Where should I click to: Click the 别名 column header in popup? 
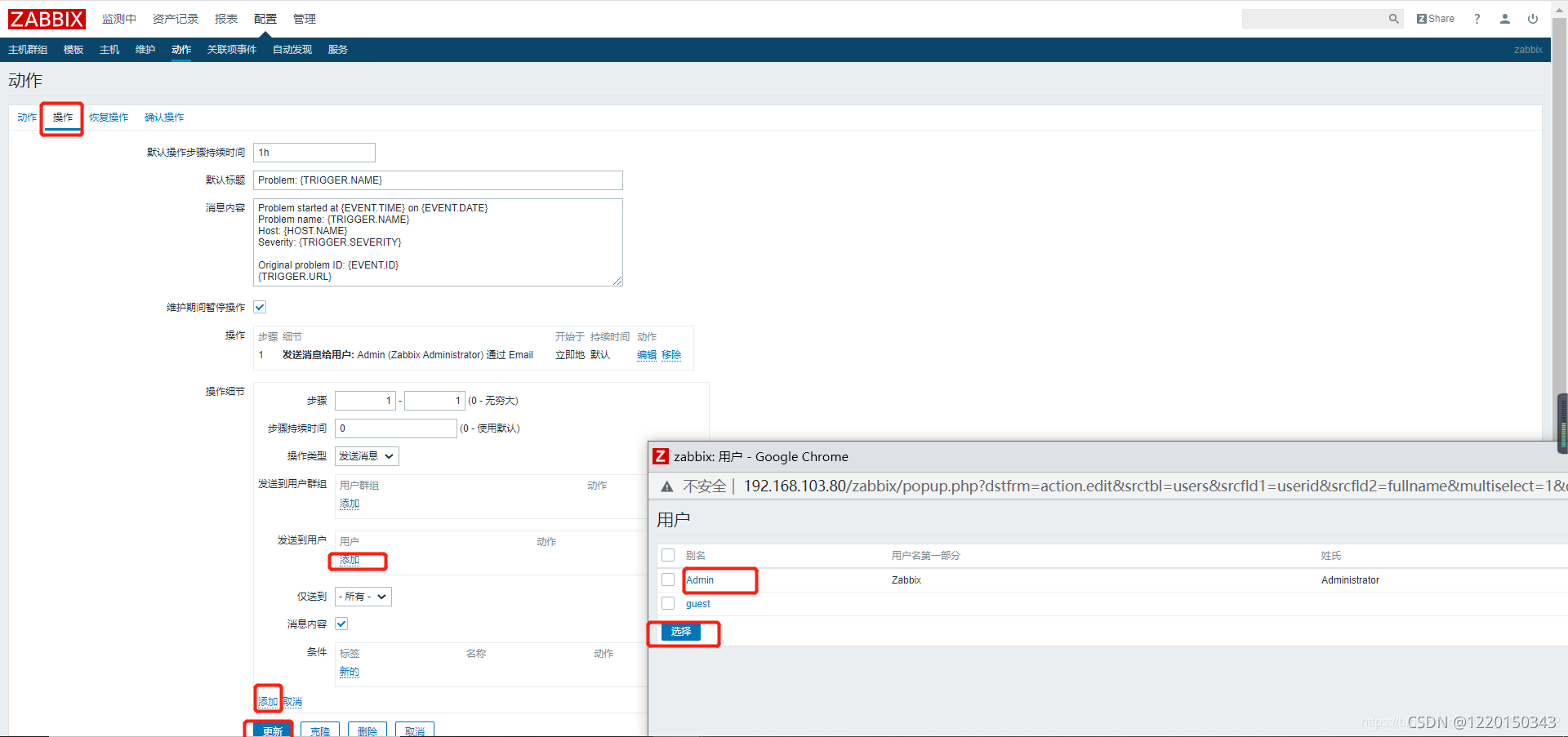pyautogui.click(x=696, y=556)
